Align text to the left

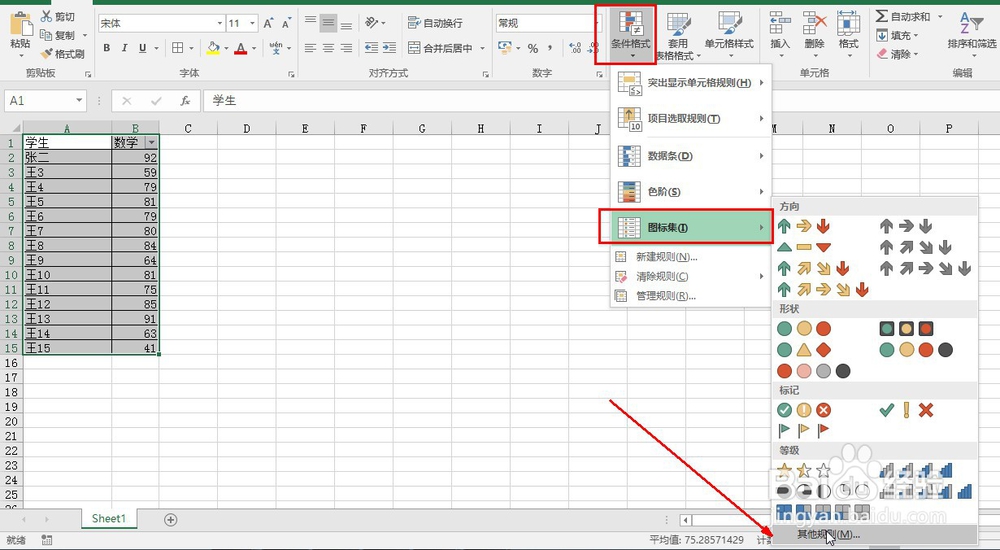[311, 48]
